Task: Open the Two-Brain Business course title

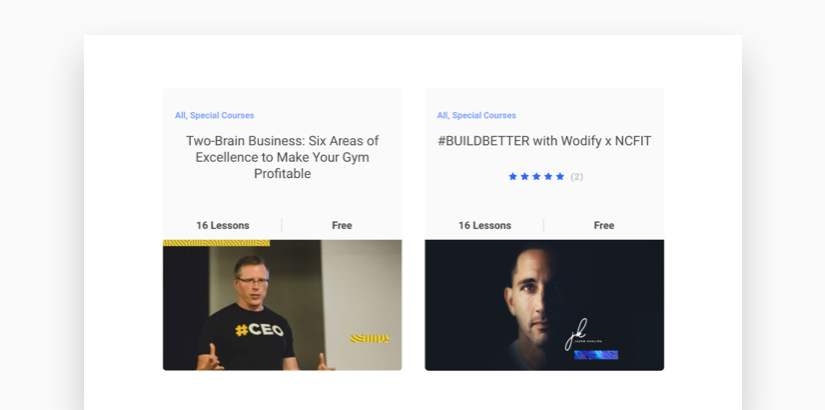Action: point(282,157)
